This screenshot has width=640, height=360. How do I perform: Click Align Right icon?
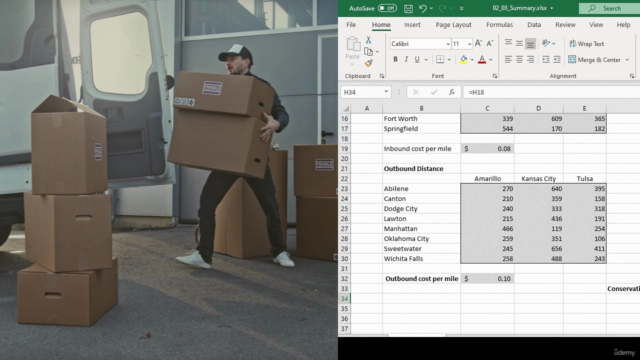point(530,60)
